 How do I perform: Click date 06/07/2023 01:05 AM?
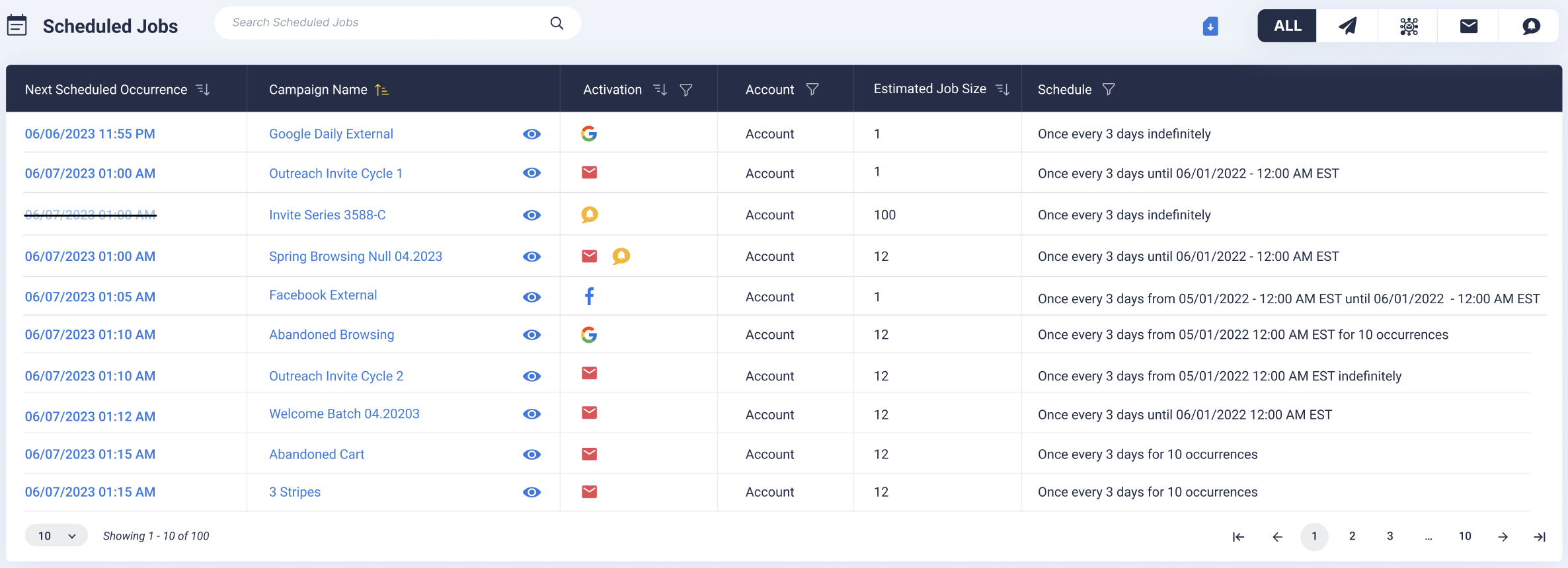90,297
